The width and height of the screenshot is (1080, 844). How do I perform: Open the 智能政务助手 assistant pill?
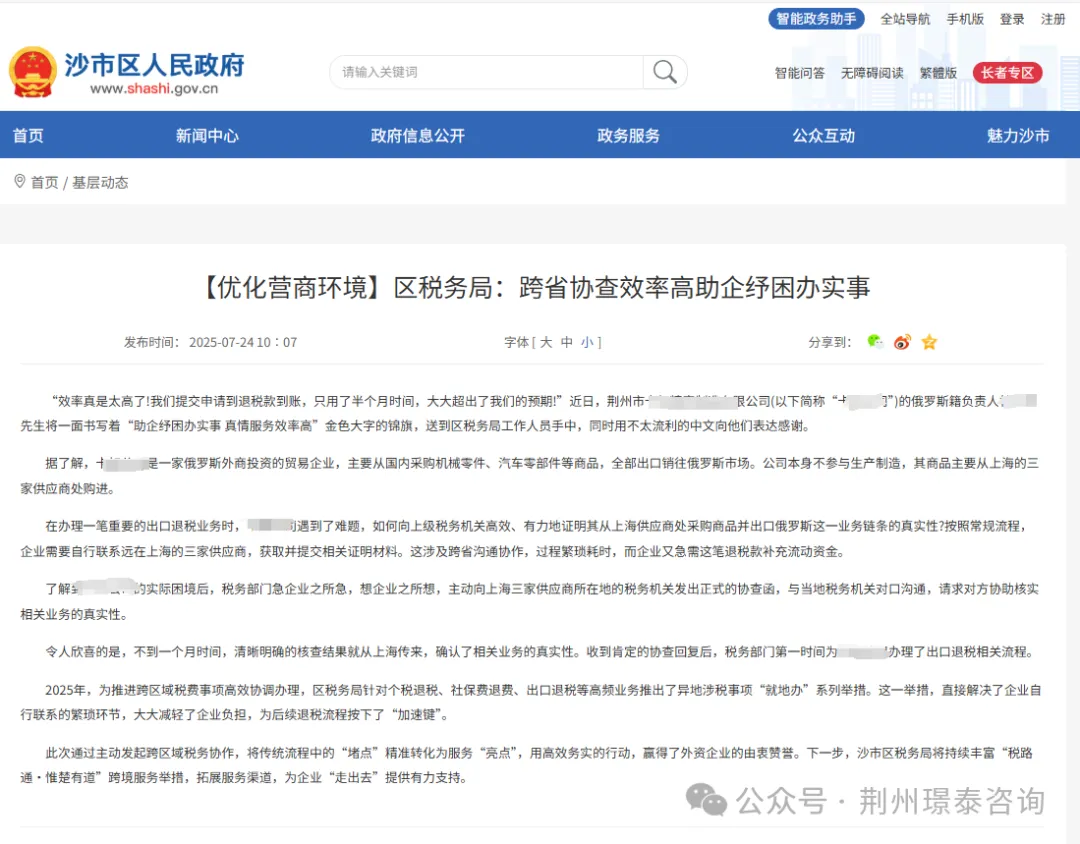815,19
